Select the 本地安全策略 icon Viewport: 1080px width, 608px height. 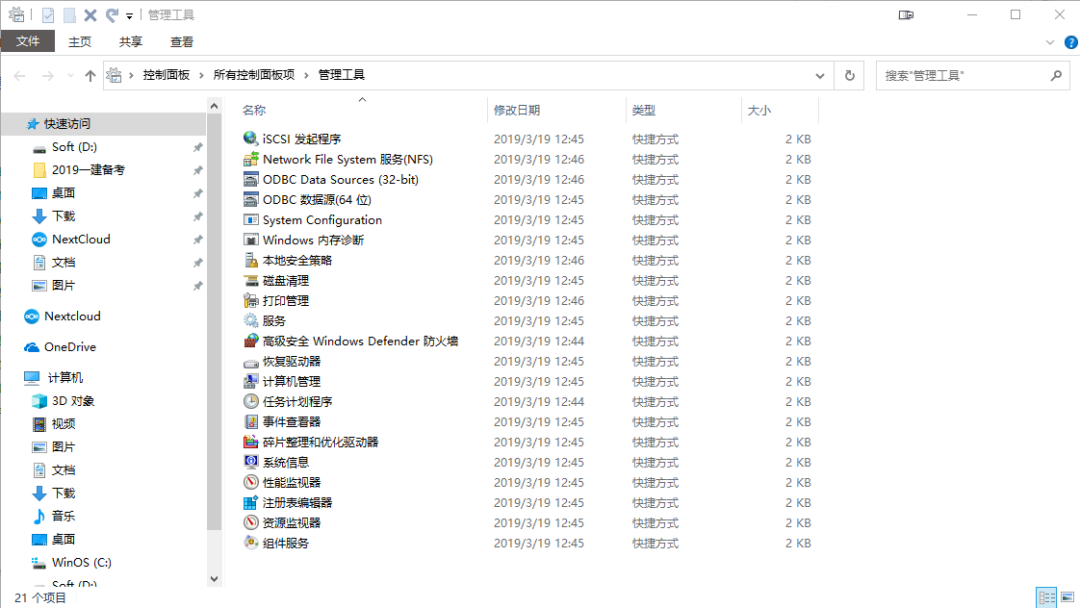pos(251,260)
